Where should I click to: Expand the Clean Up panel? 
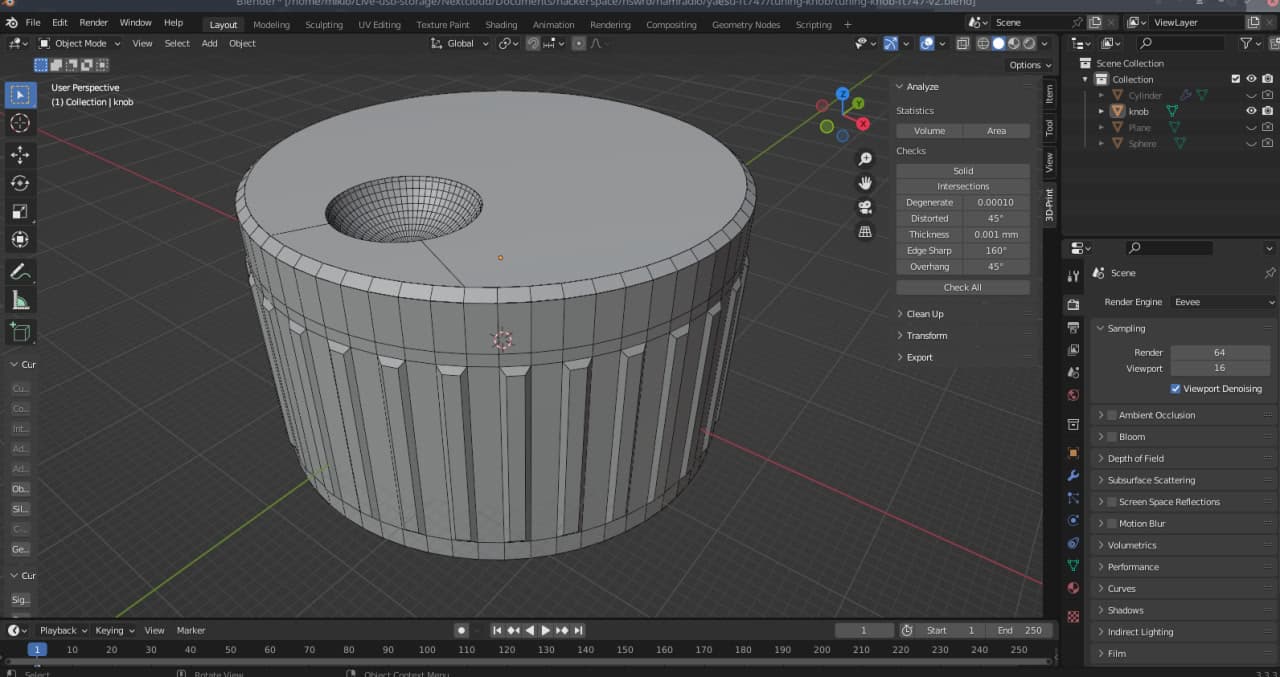(924, 314)
